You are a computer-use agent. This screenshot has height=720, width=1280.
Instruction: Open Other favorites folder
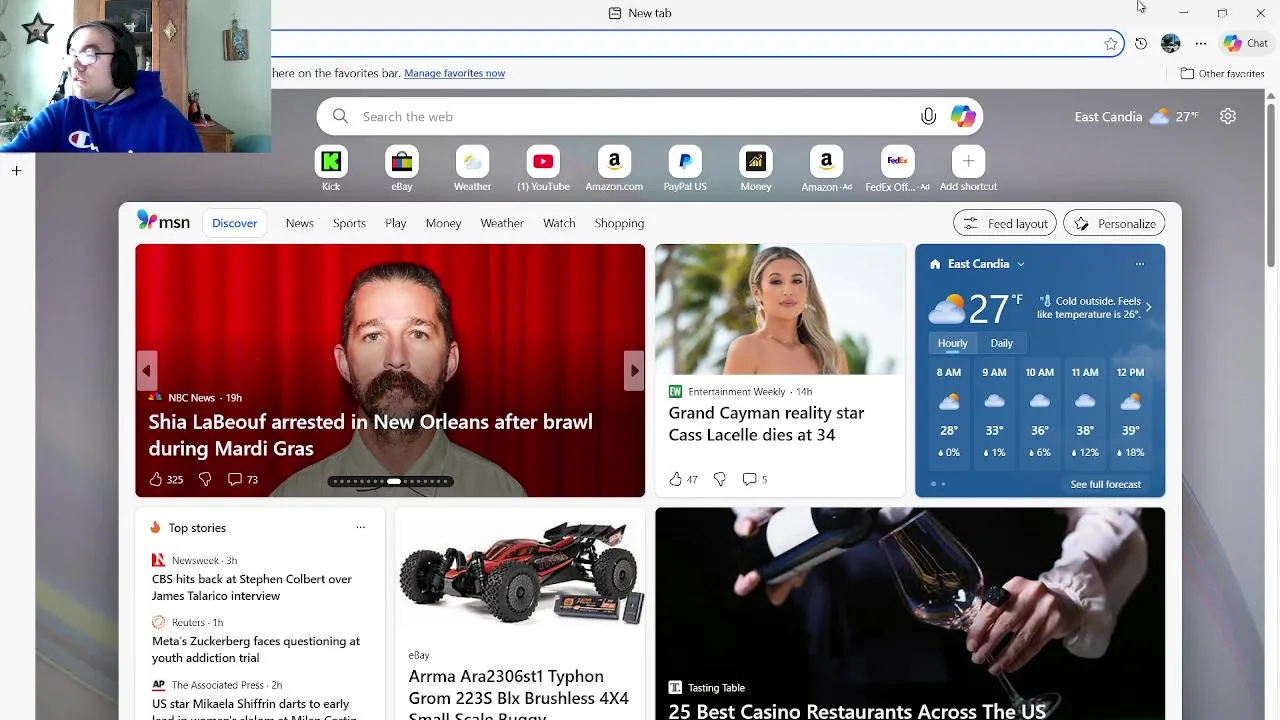click(x=1222, y=74)
